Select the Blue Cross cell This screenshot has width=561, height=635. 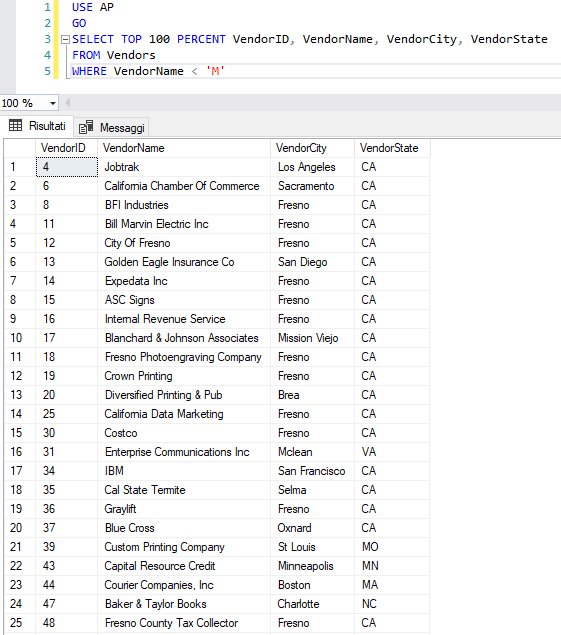(x=184, y=528)
